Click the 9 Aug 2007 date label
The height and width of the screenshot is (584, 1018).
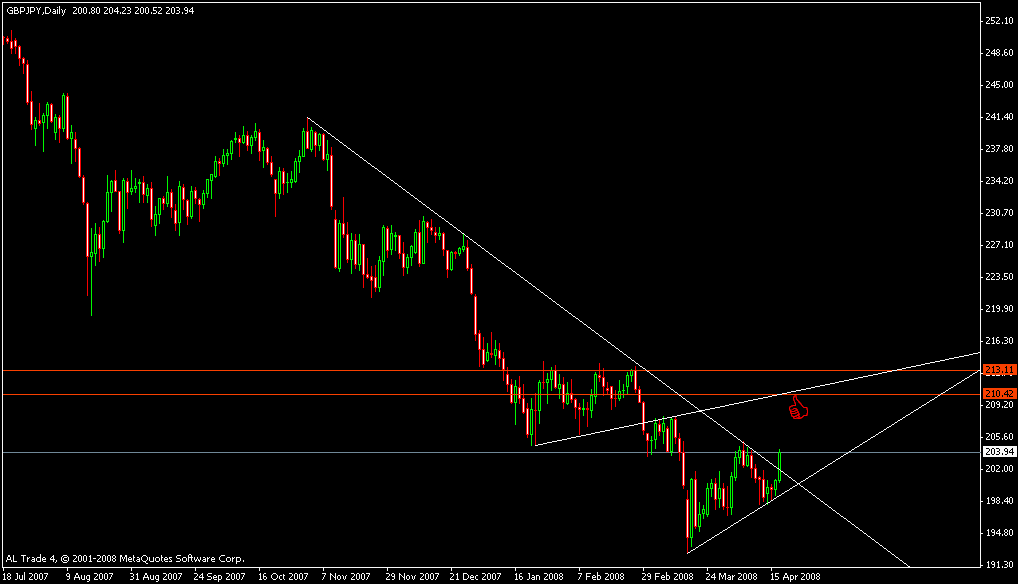[90, 576]
